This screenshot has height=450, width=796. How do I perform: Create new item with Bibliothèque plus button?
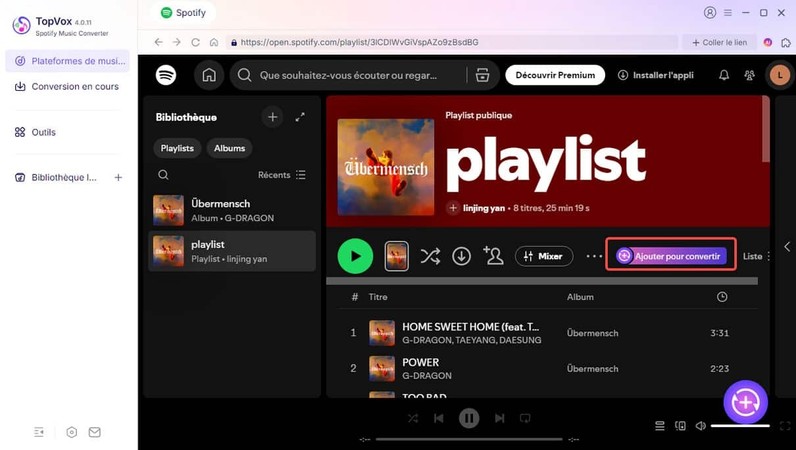[x=273, y=117]
